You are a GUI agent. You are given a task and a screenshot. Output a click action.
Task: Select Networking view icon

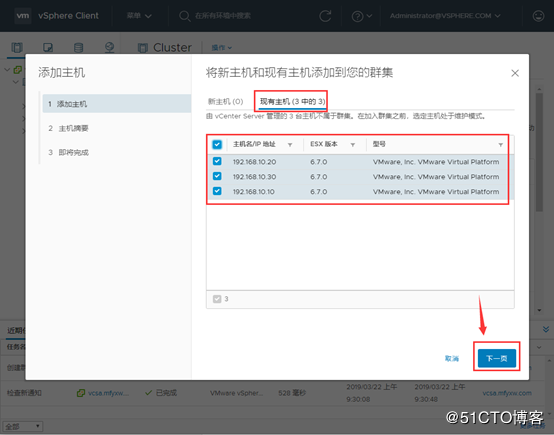[x=109, y=47]
